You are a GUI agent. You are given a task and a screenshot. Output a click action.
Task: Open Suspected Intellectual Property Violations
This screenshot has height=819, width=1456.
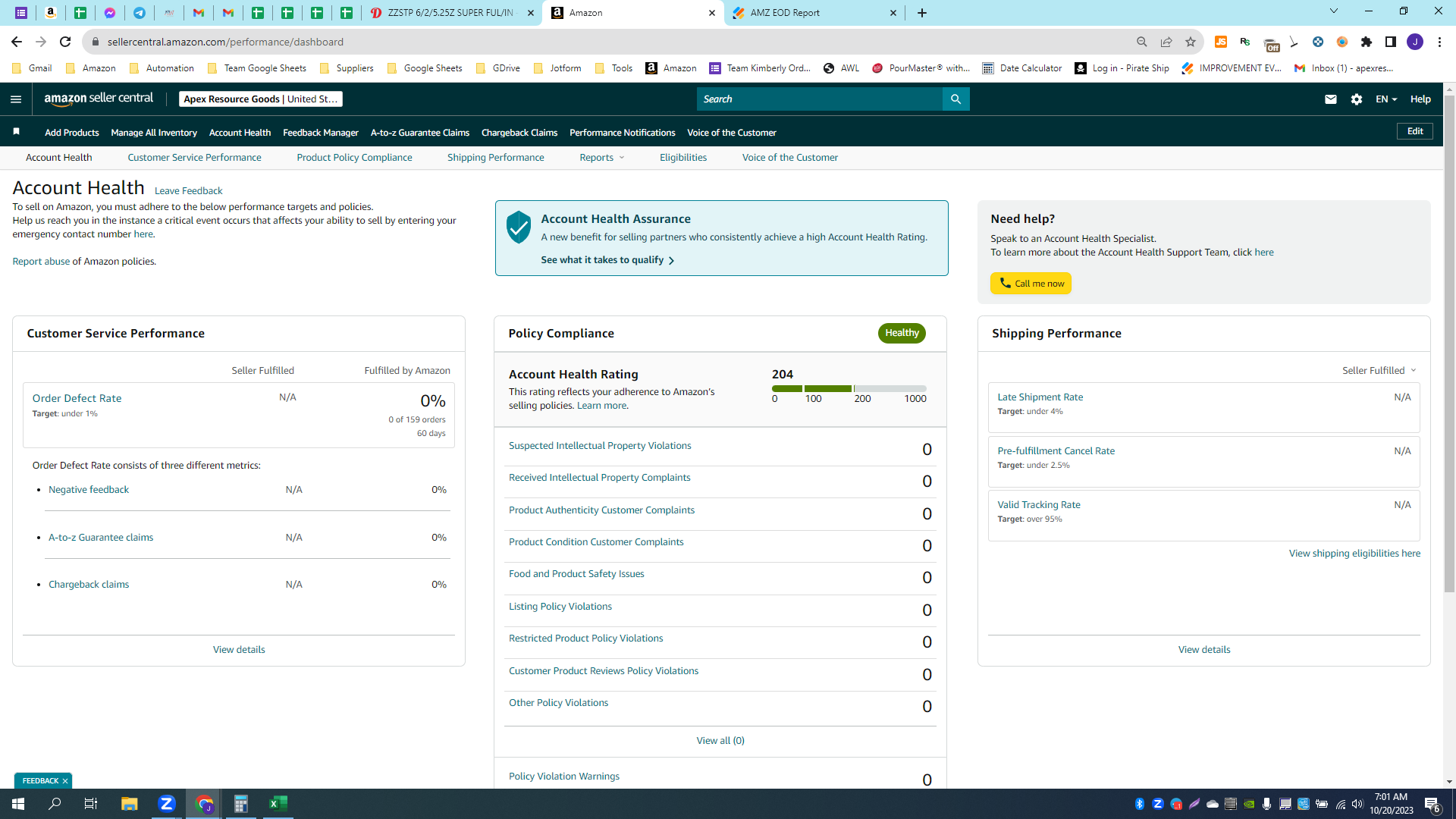tap(600, 446)
